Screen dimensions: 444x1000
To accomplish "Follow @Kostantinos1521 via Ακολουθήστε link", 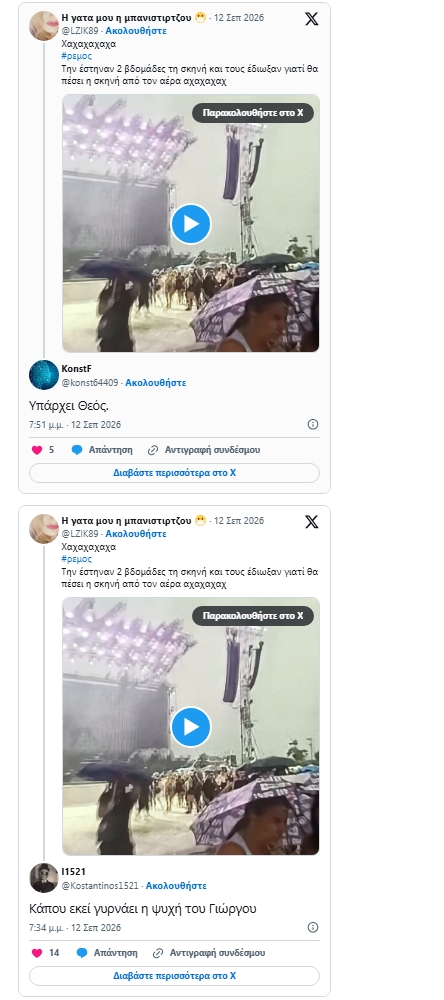I will point(176,886).
